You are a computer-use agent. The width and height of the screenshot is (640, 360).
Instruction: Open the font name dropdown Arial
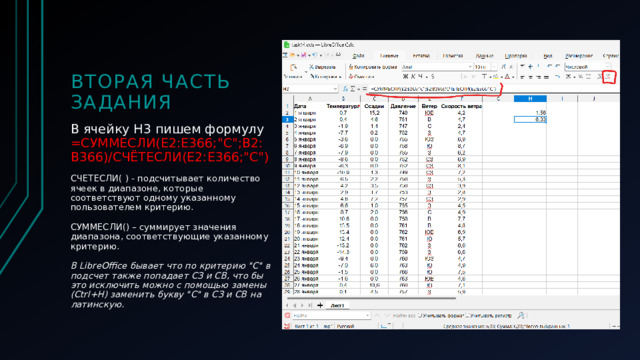click(x=470, y=67)
